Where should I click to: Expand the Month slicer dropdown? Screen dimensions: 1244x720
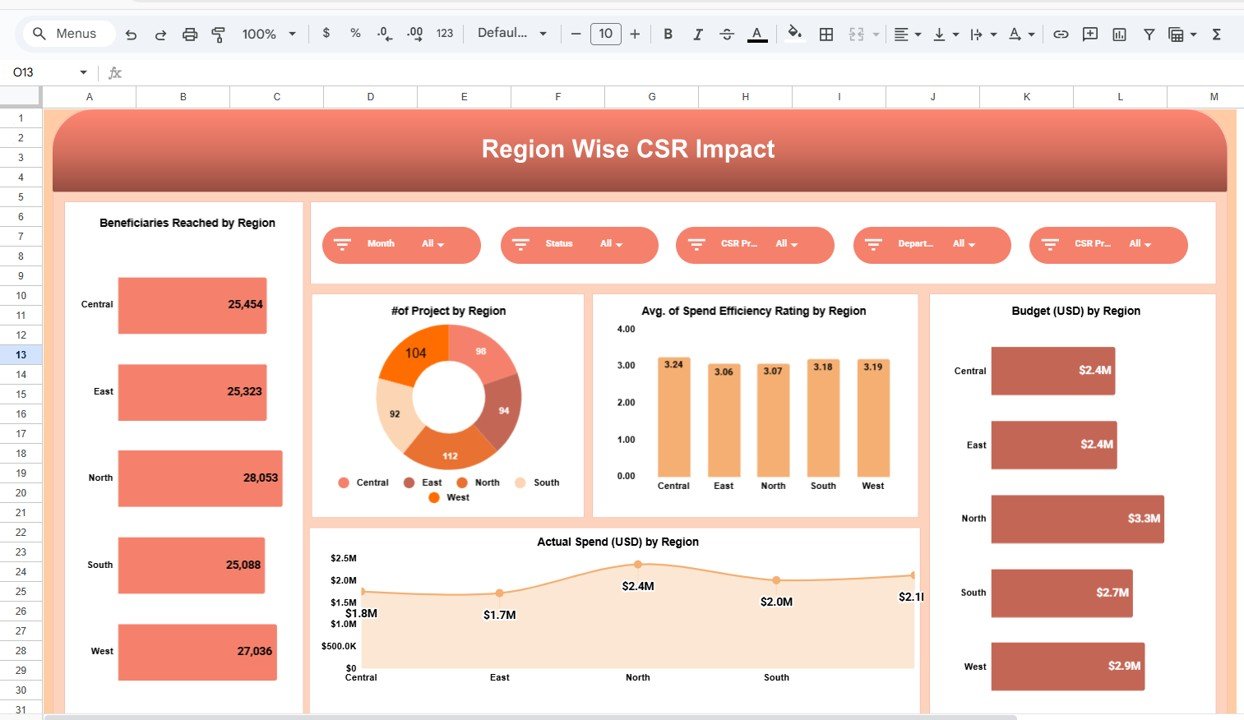click(x=433, y=244)
